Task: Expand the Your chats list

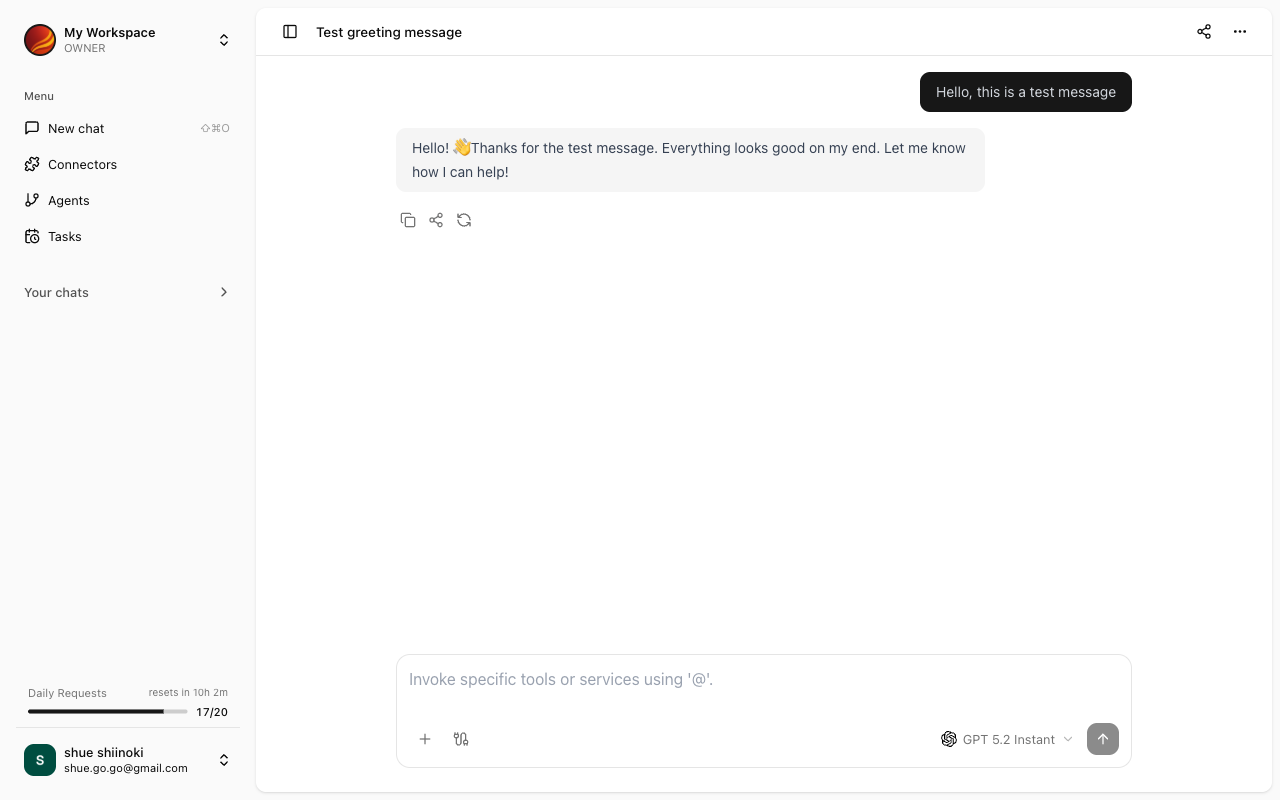Action: coord(224,292)
